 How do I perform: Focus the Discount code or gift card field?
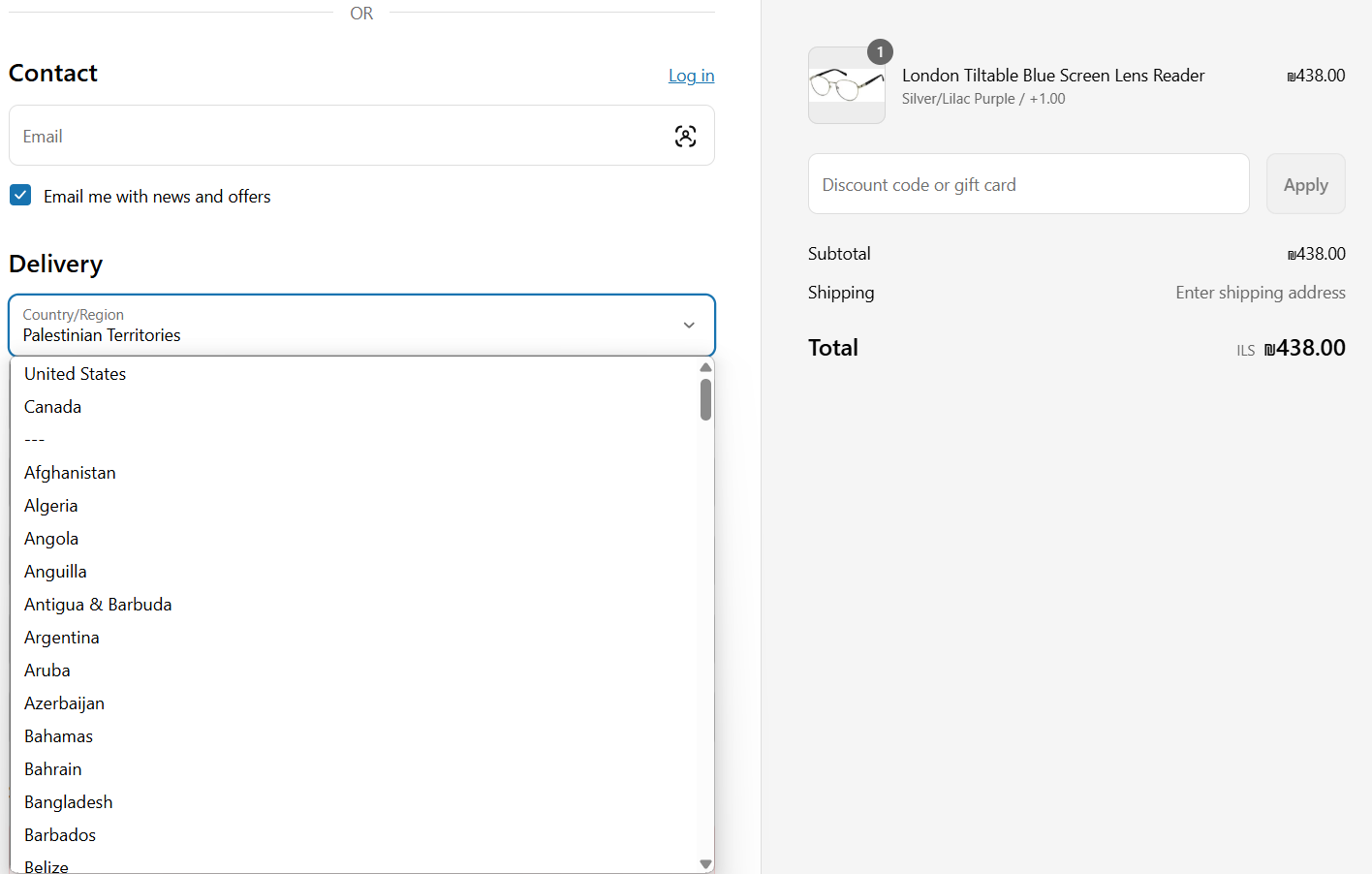click(x=1028, y=184)
